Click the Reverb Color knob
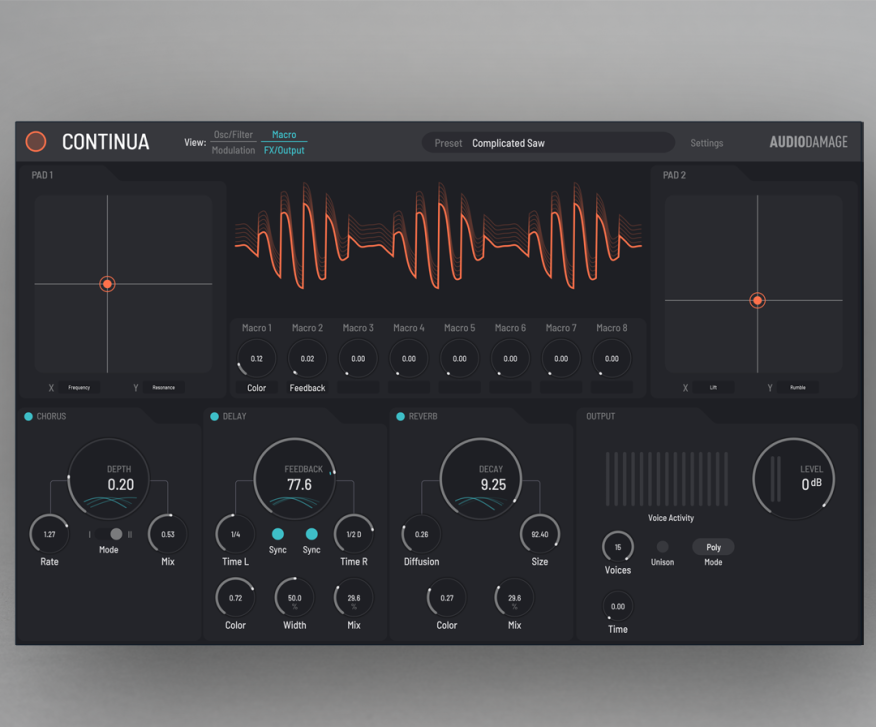876x727 pixels. tap(447, 598)
